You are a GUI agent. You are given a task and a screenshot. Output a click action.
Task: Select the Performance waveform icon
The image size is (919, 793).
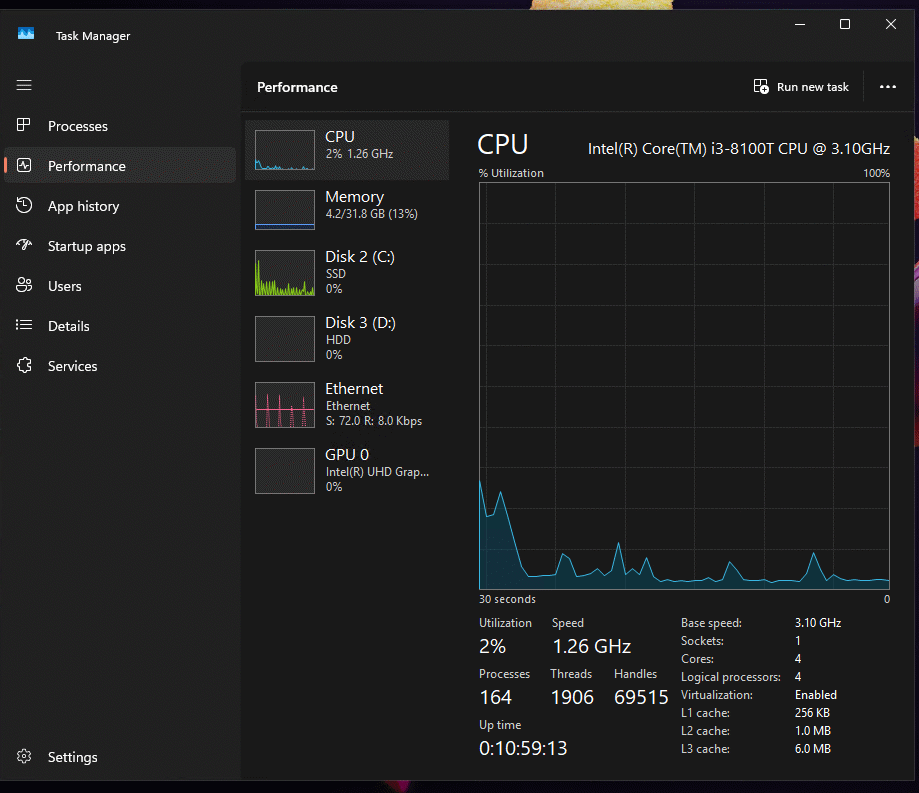tap(25, 166)
